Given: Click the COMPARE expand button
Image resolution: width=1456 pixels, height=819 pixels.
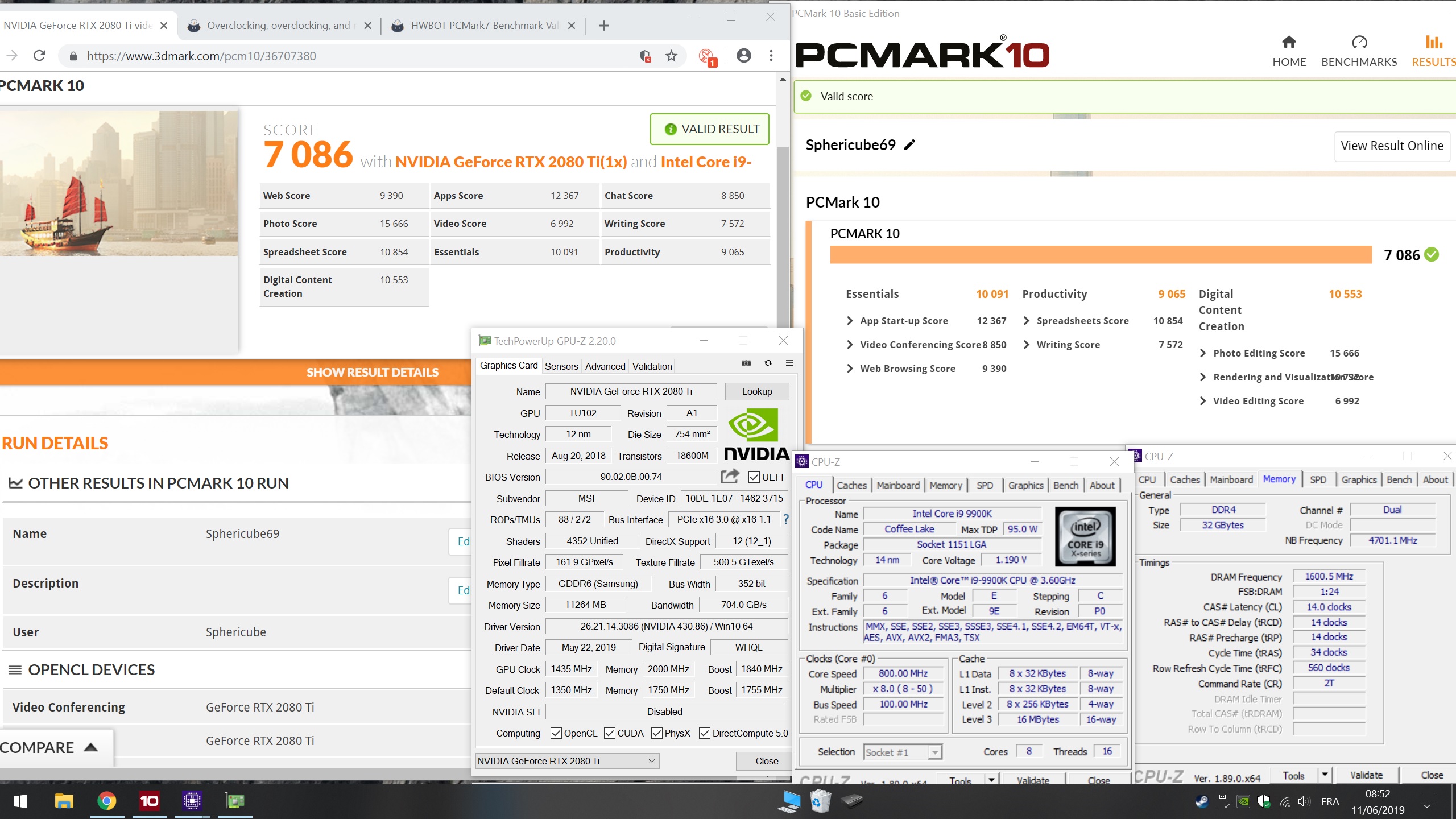Looking at the screenshot, I should [x=56, y=748].
